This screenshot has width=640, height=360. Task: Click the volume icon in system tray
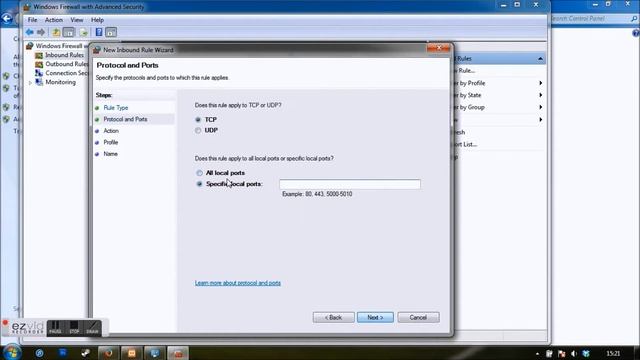(574, 353)
